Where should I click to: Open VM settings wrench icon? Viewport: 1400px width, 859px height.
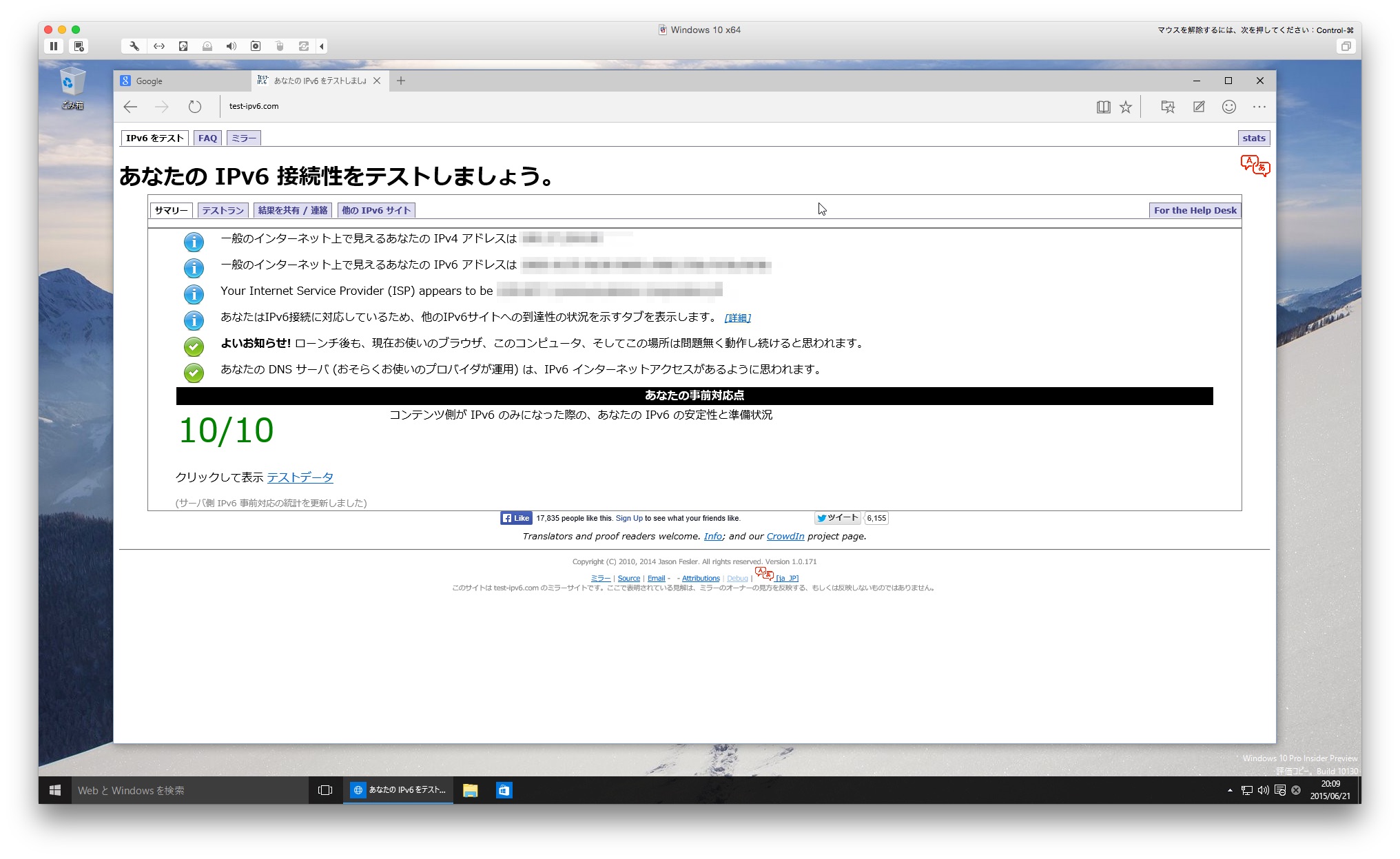coord(134,46)
